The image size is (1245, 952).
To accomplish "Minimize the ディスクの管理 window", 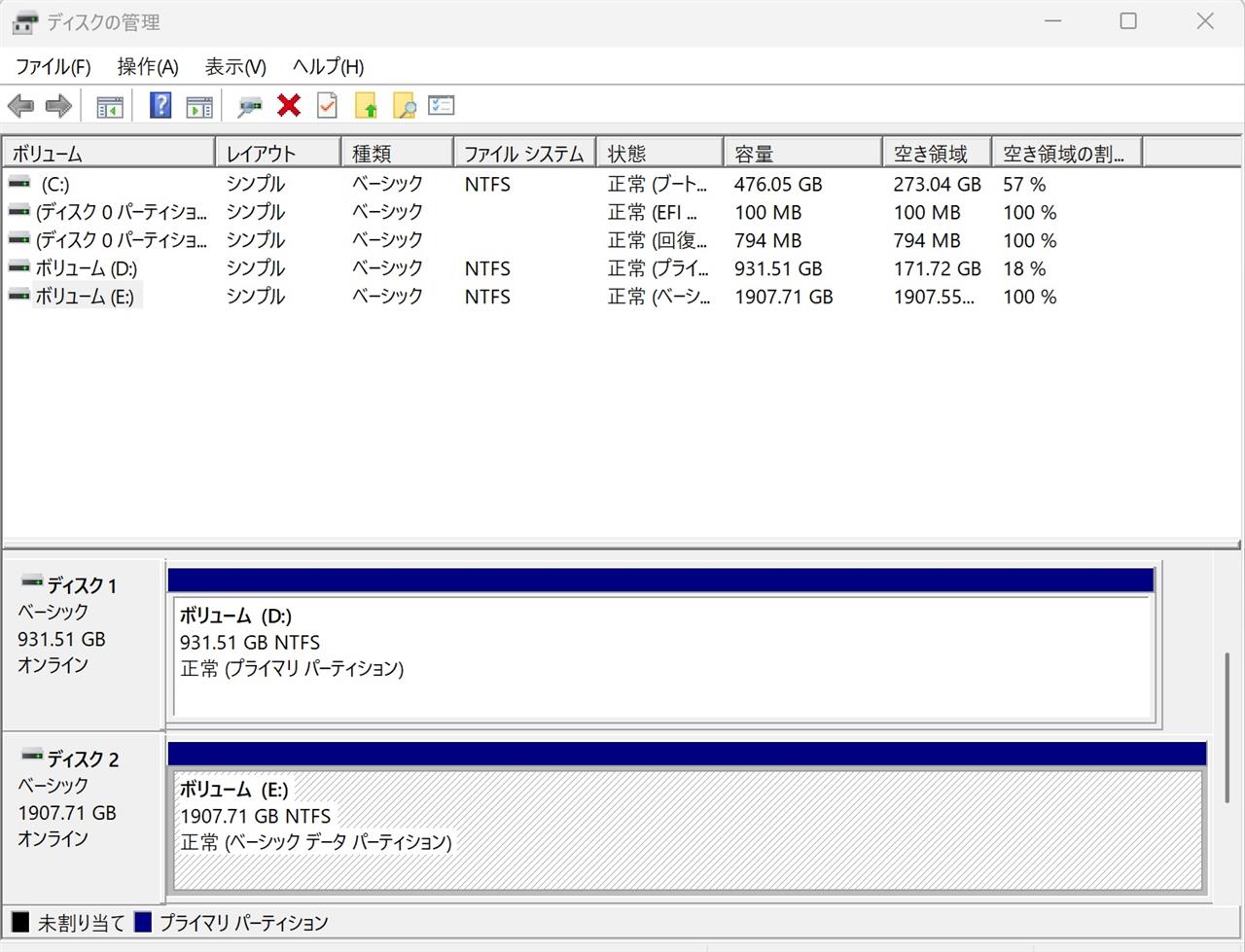I will click(x=1053, y=21).
